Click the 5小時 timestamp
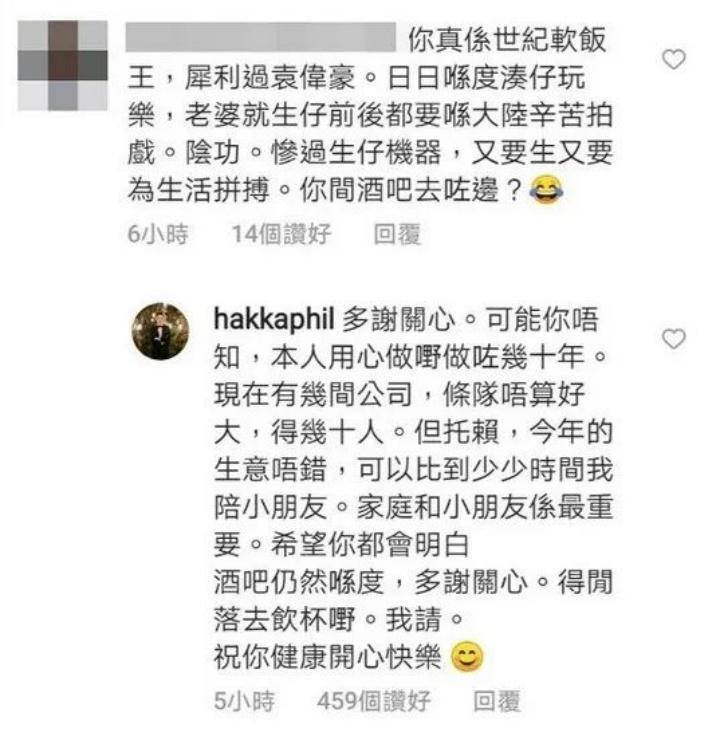Viewport: 720px width, 740px height. [244, 701]
